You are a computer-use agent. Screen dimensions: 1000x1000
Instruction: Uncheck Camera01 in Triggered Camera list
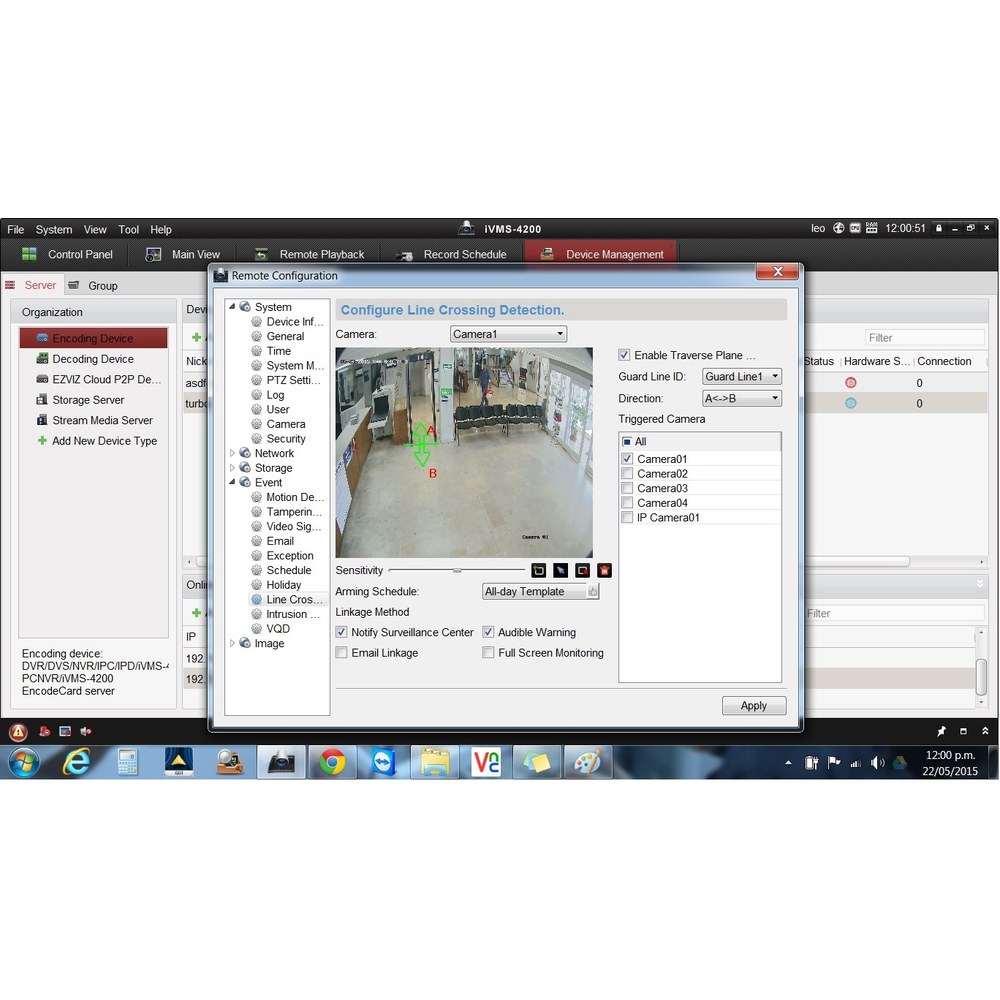pos(627,459)
